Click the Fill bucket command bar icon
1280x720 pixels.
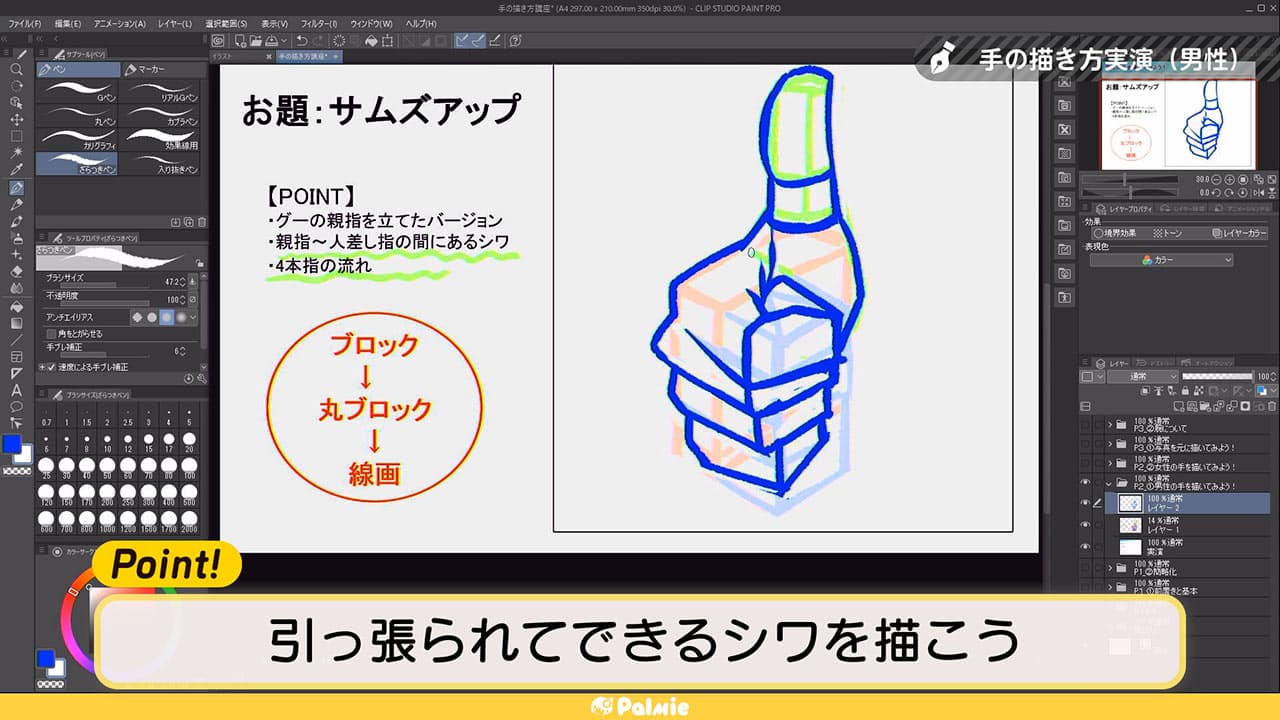pyautogui.click(x=372, y=41)
